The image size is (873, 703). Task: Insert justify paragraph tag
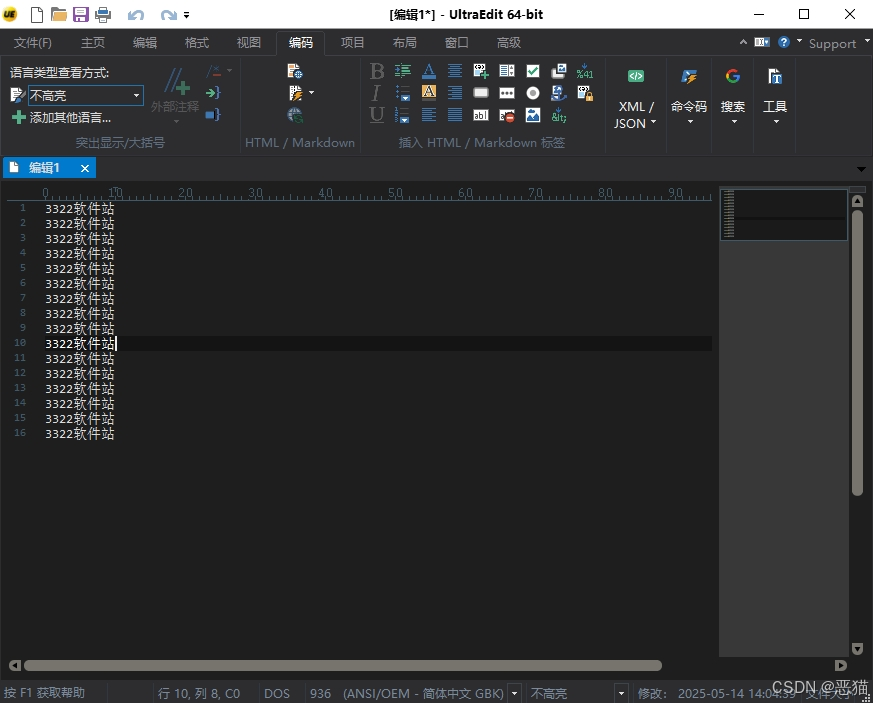point(455,115)
